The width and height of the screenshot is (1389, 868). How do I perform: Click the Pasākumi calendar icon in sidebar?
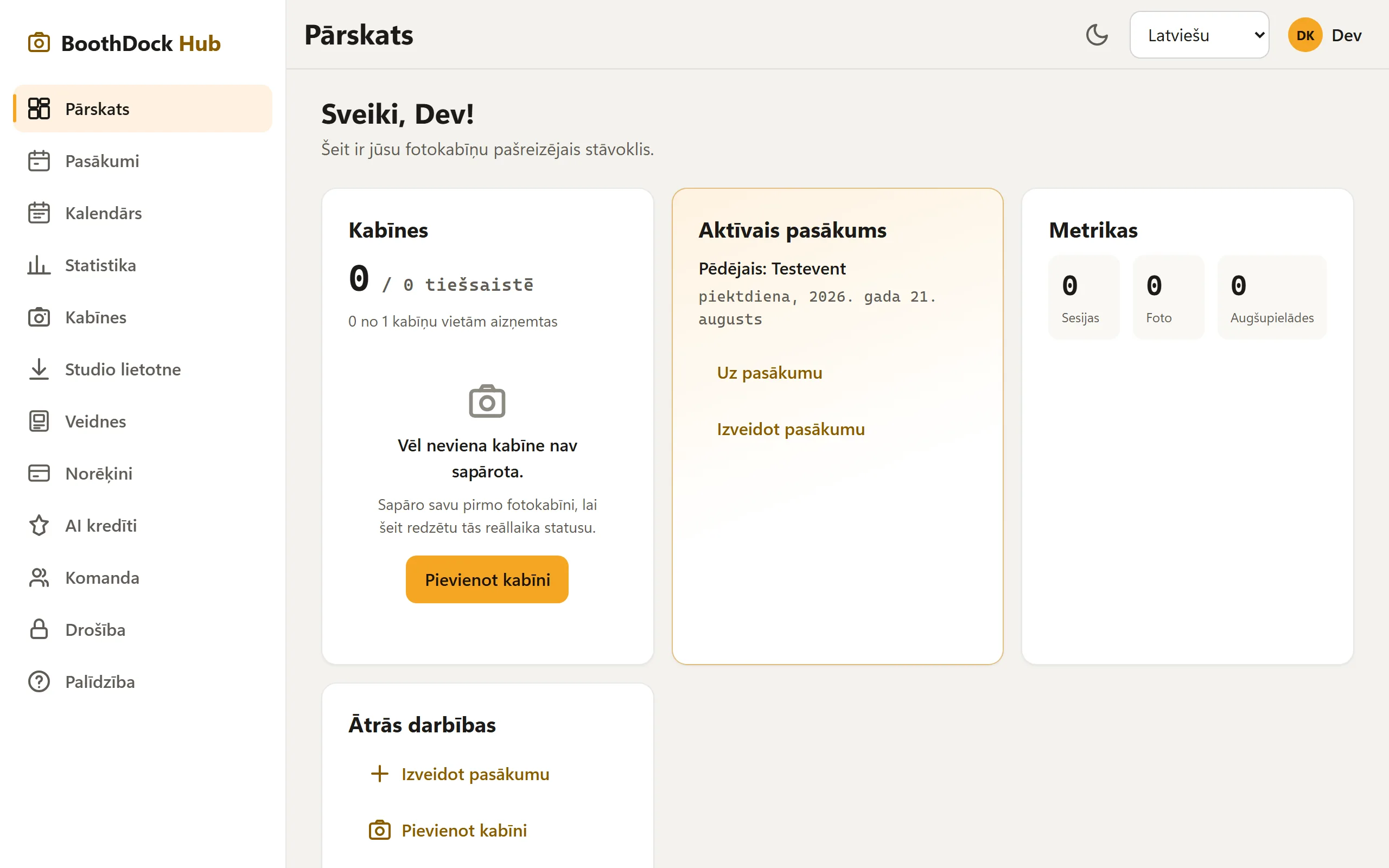click(39, 161)
